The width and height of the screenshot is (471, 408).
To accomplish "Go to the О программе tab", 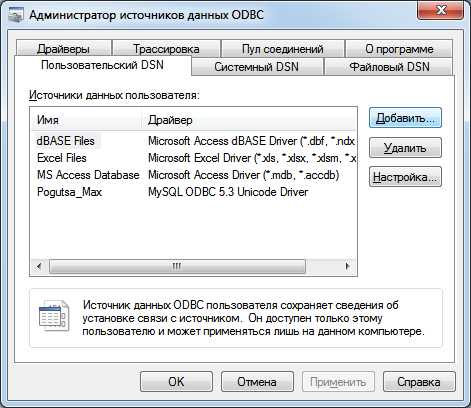I will click(x=399, y=49).
